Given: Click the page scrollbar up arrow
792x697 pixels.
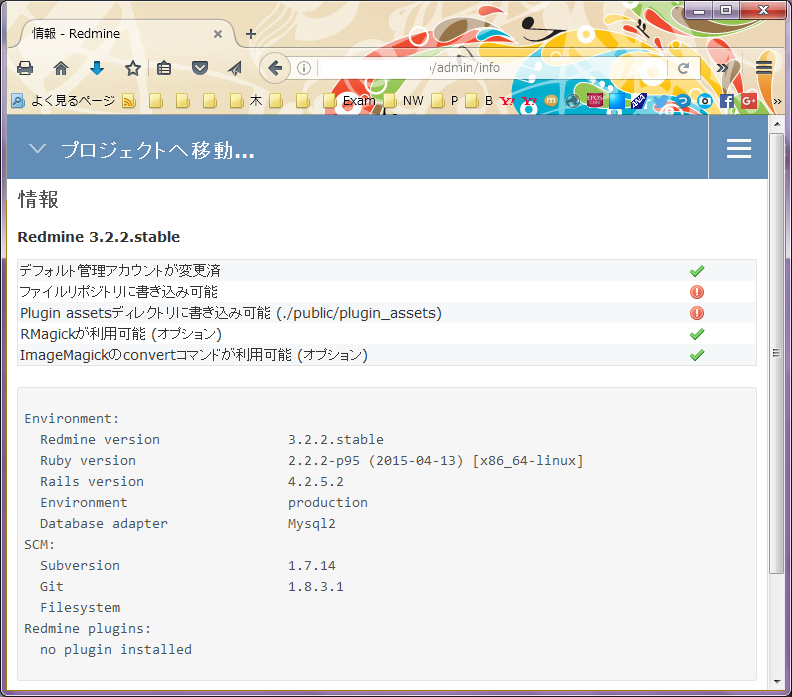Looking at the screenshot, I should pyautogui.click(x=777, y=123).
